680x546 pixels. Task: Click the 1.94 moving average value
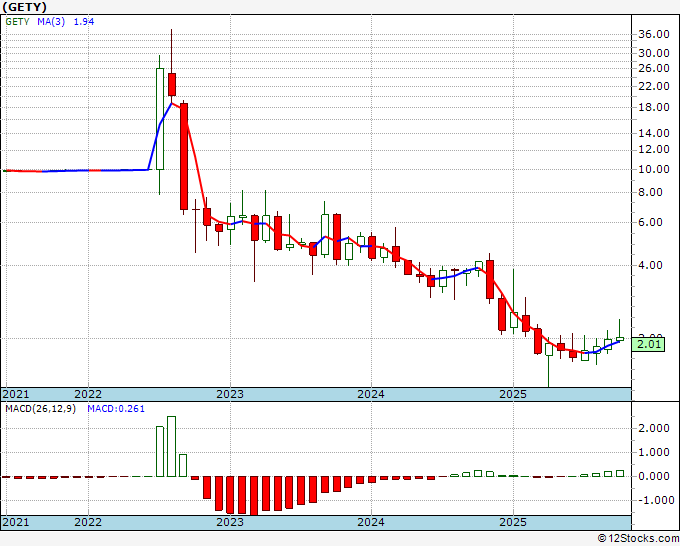click(84, 22)
